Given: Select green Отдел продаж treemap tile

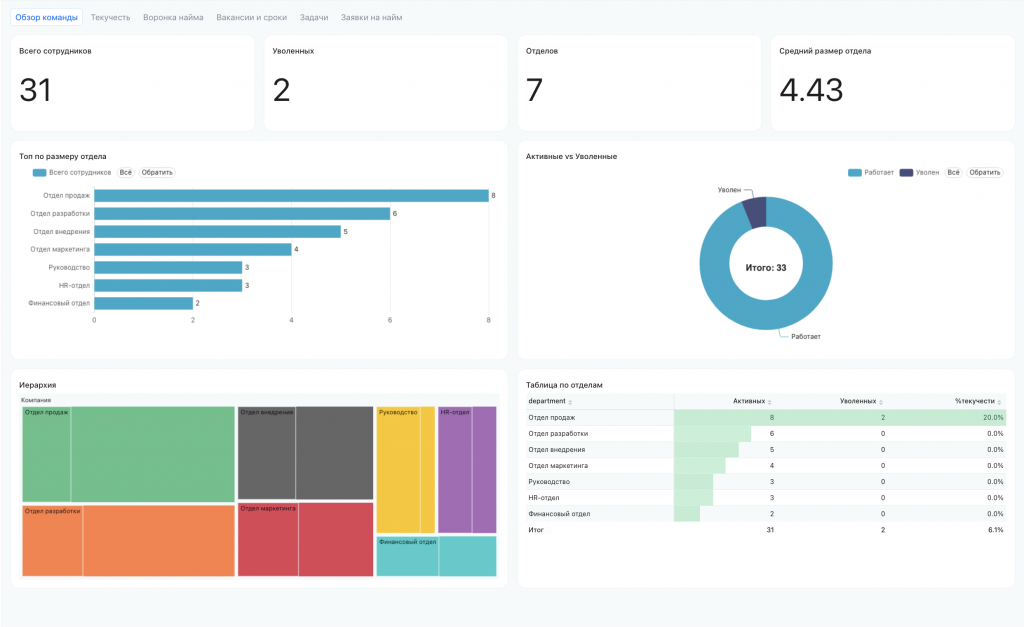Looking at the screenshot, I should click(129, 455).
